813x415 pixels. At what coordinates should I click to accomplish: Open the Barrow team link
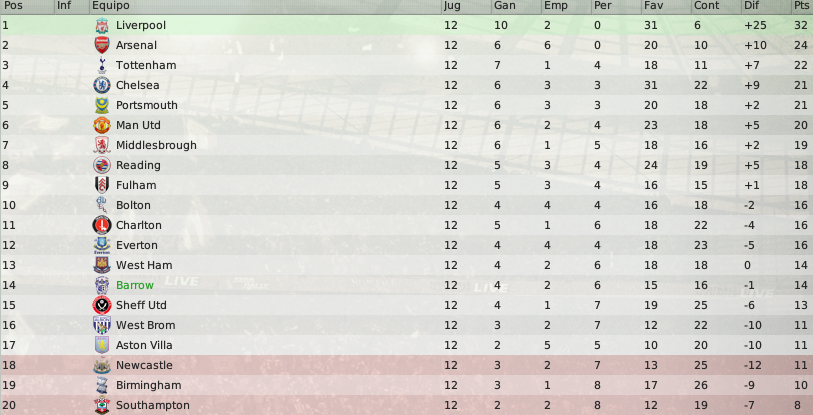135,285
